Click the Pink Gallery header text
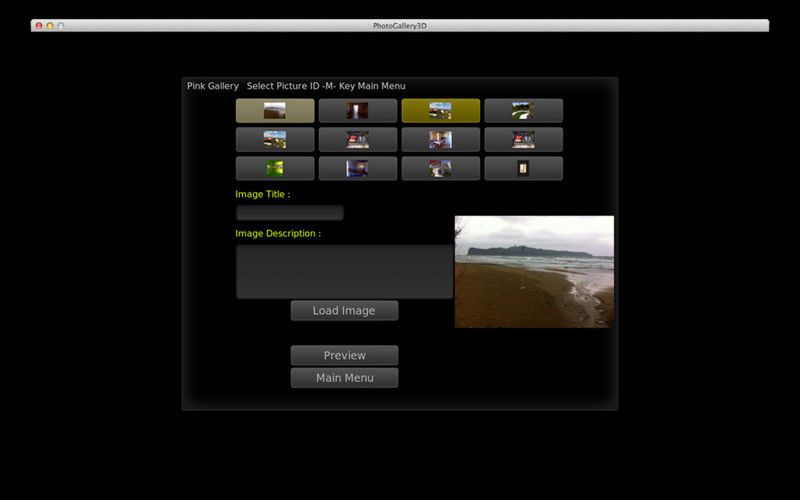 pos(213,86)
